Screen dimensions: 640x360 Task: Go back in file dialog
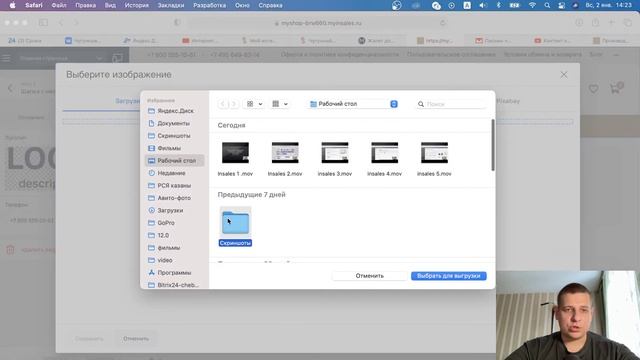tap(222, 104)
